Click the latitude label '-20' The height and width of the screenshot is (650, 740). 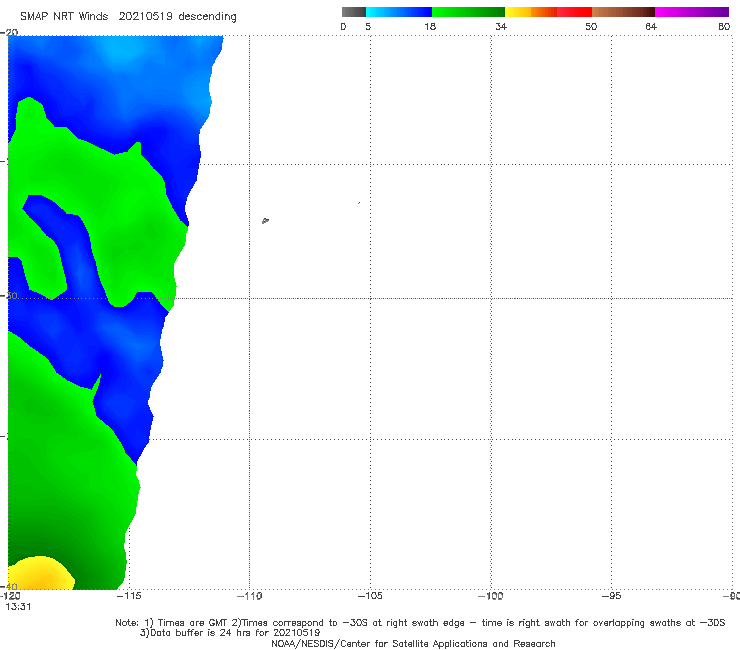(9, 32)
